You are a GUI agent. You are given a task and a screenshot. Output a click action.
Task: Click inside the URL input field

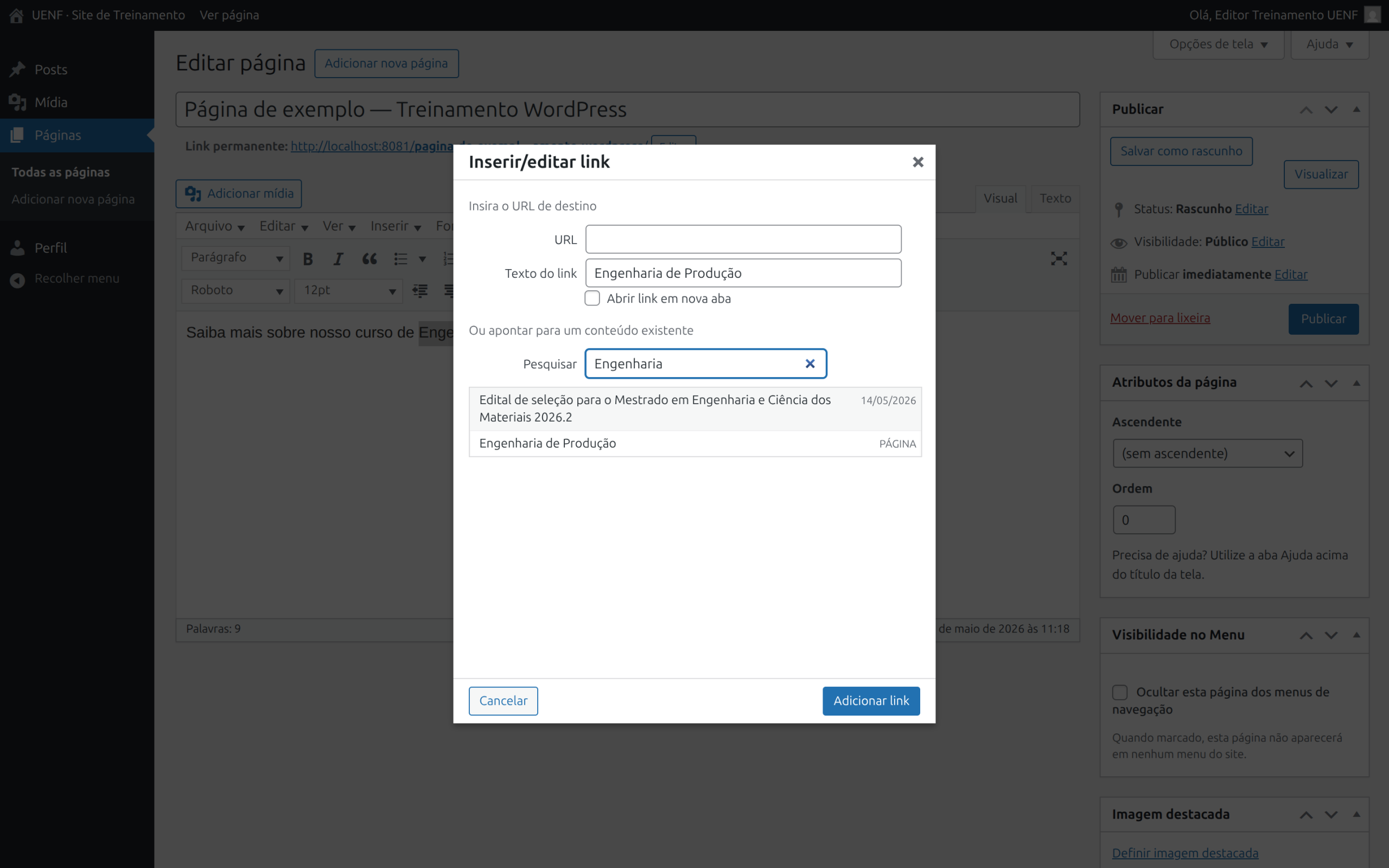coord(743,239)
